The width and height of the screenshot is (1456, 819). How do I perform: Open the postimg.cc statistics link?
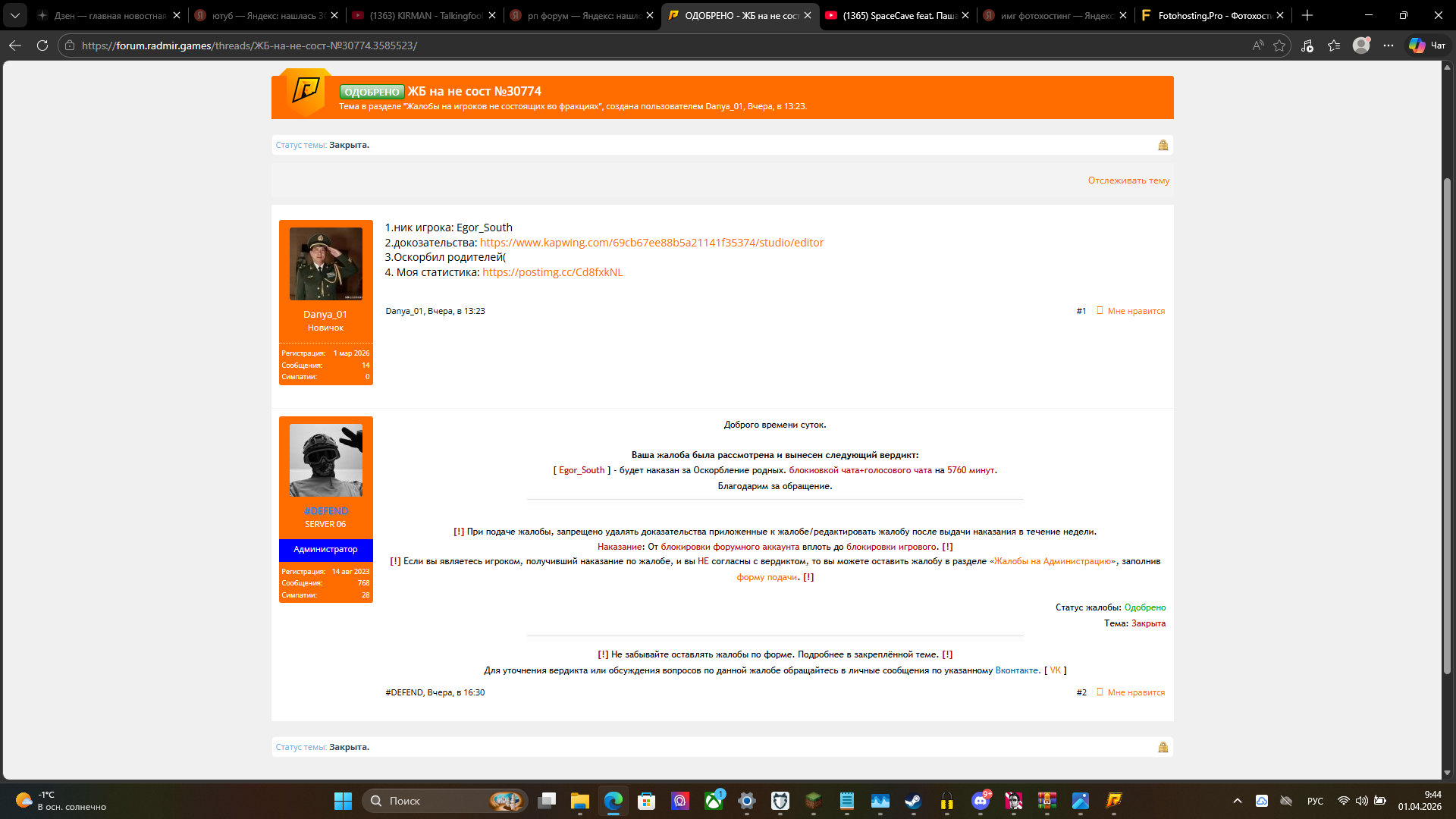(552, 272)
